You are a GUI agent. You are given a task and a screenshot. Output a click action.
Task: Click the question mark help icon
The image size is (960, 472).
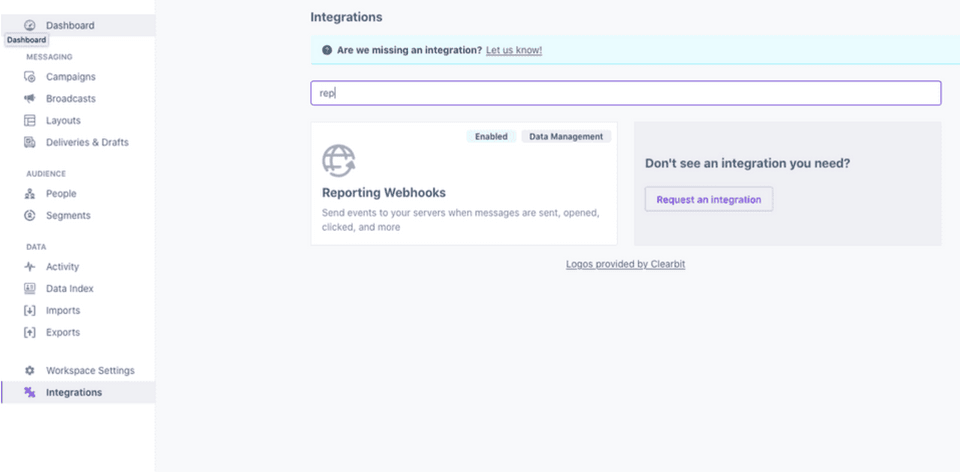click(327, 50)
